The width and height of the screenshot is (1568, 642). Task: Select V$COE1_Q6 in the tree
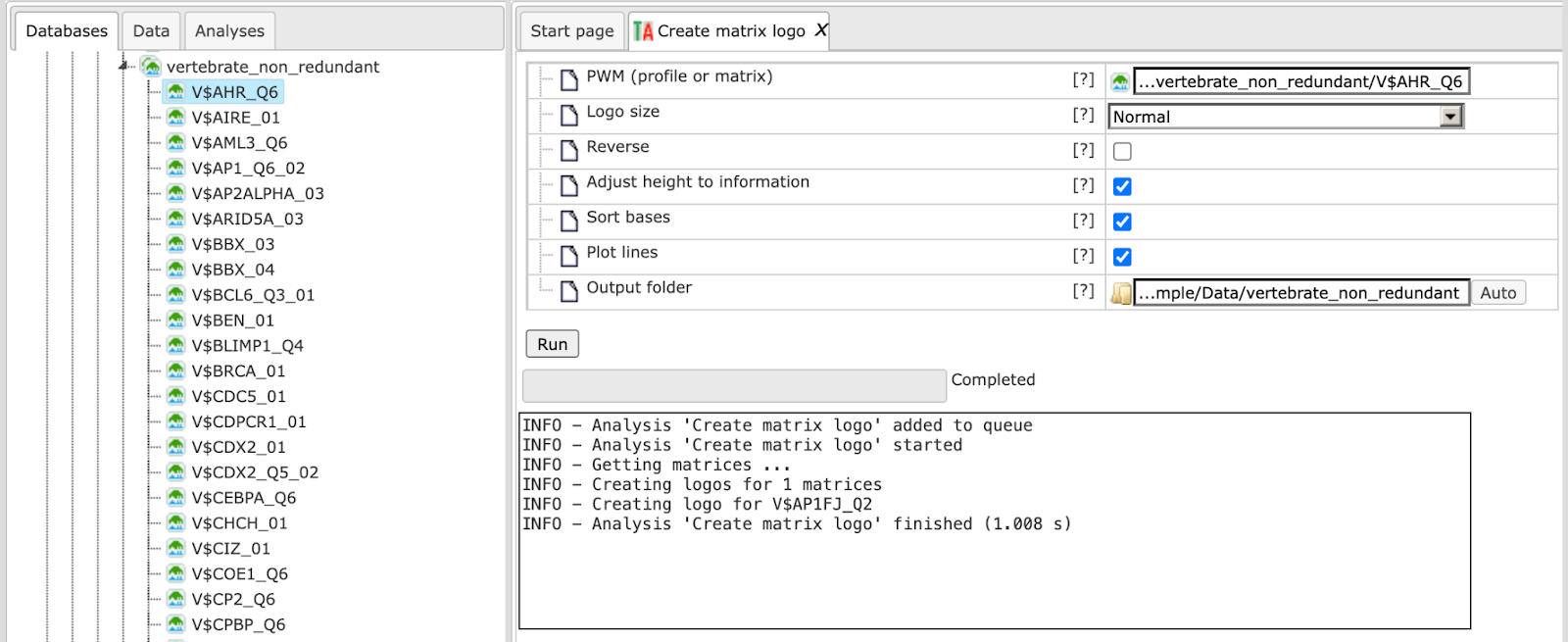(x=240, y=574)
